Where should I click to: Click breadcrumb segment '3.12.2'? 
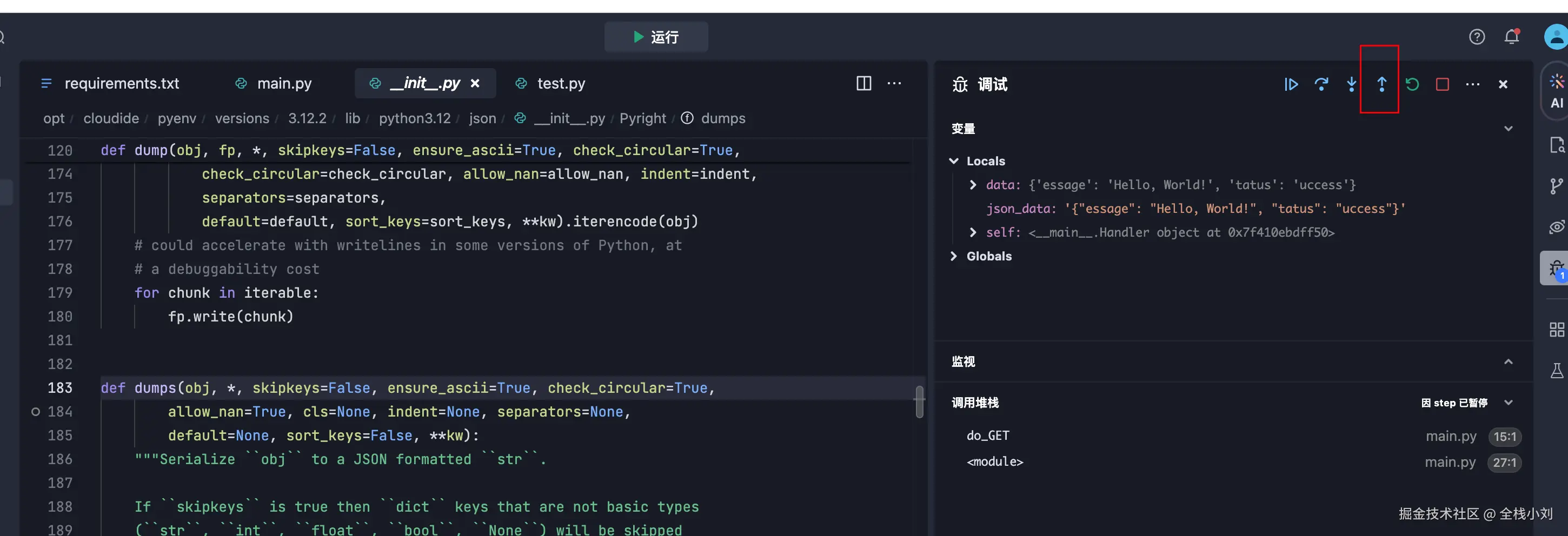(x=307, y=119)
